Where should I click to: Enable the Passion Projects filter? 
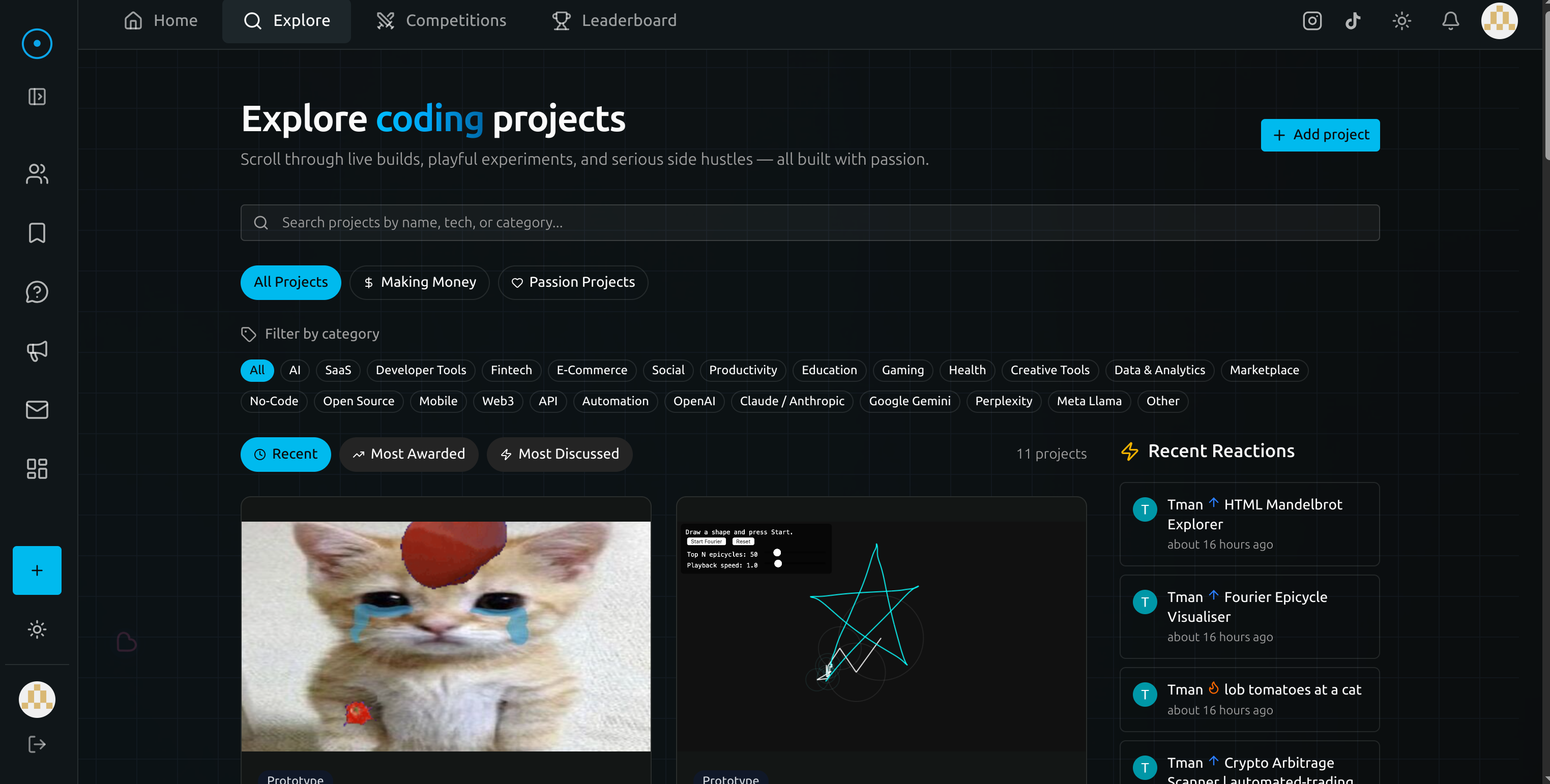click(572, 282)
